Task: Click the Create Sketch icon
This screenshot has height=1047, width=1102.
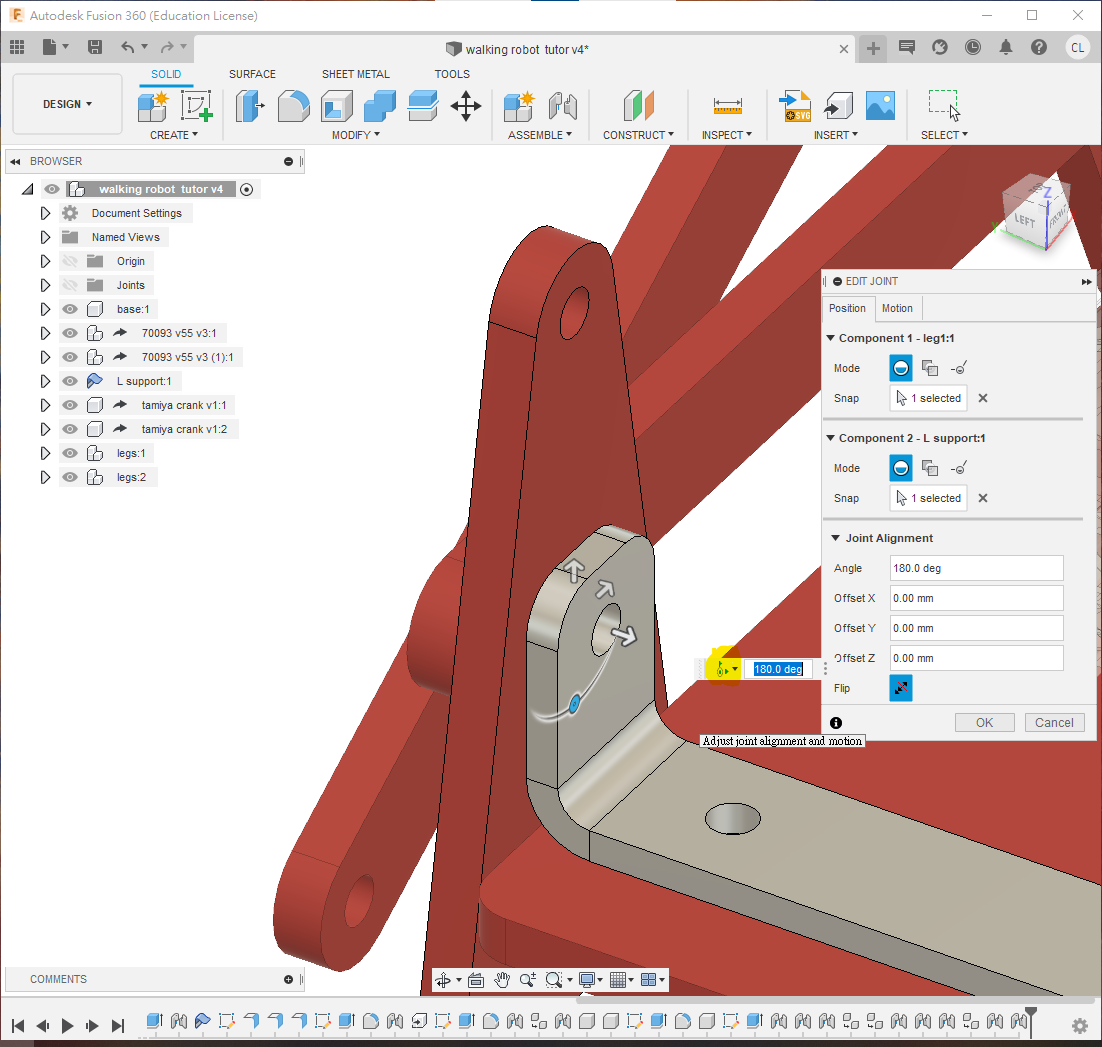Action: tap(196, 106)
